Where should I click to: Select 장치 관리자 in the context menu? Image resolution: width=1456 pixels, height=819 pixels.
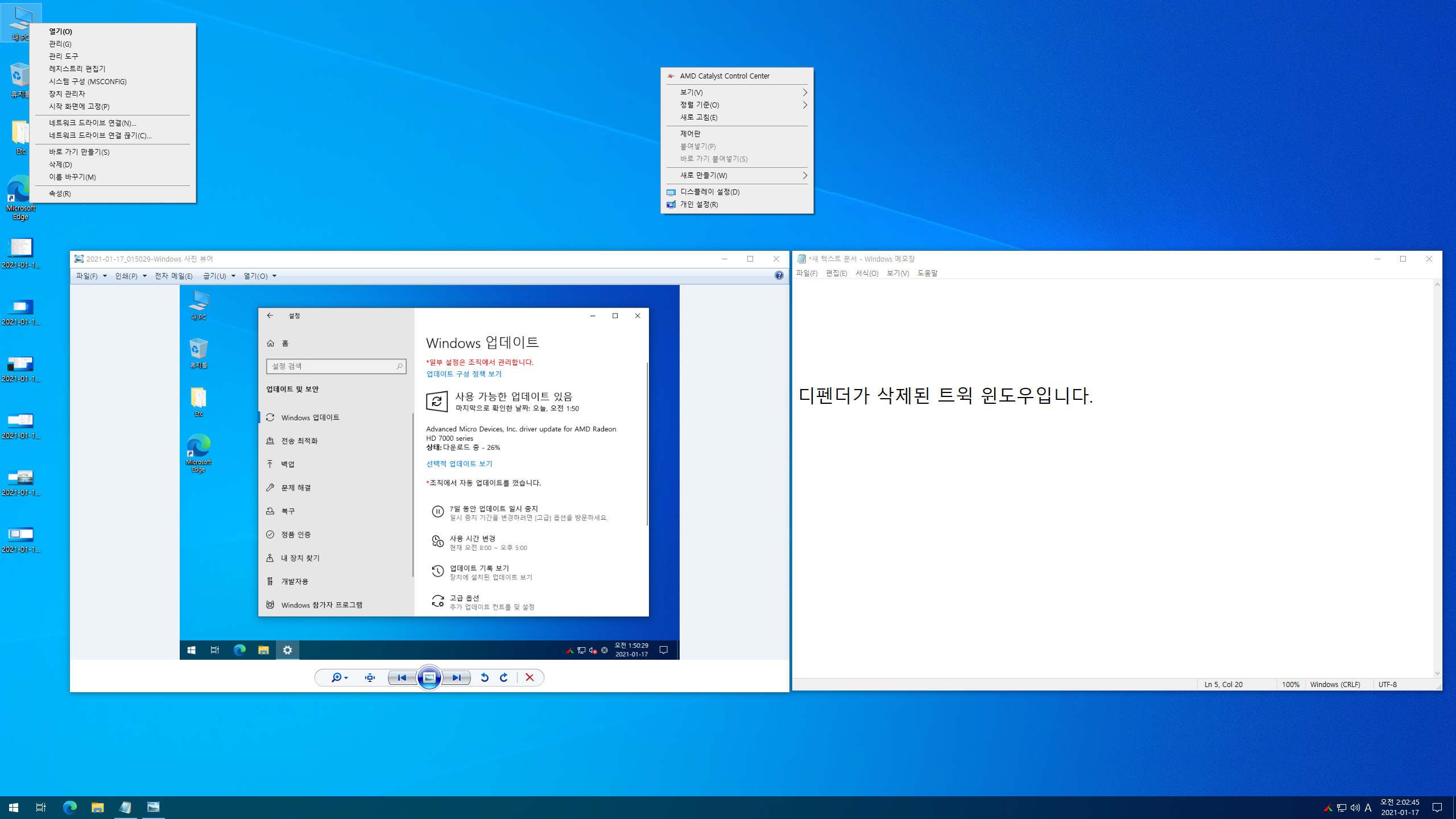67,94
